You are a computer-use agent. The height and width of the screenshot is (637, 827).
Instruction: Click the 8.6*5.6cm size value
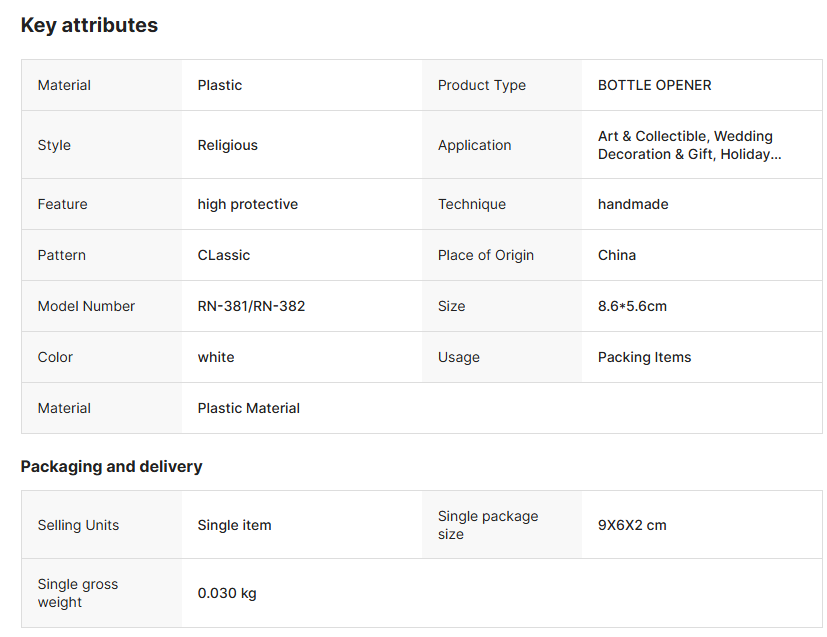632,306
